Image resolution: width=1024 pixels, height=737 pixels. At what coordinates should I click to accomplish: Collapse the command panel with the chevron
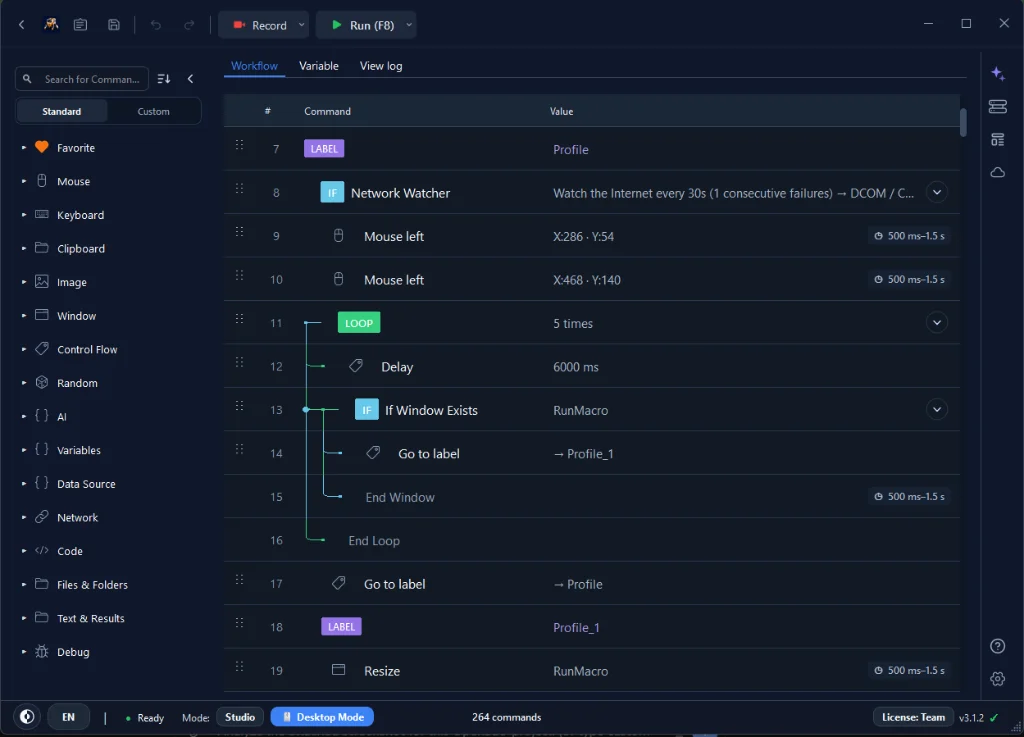coord(191,79)
